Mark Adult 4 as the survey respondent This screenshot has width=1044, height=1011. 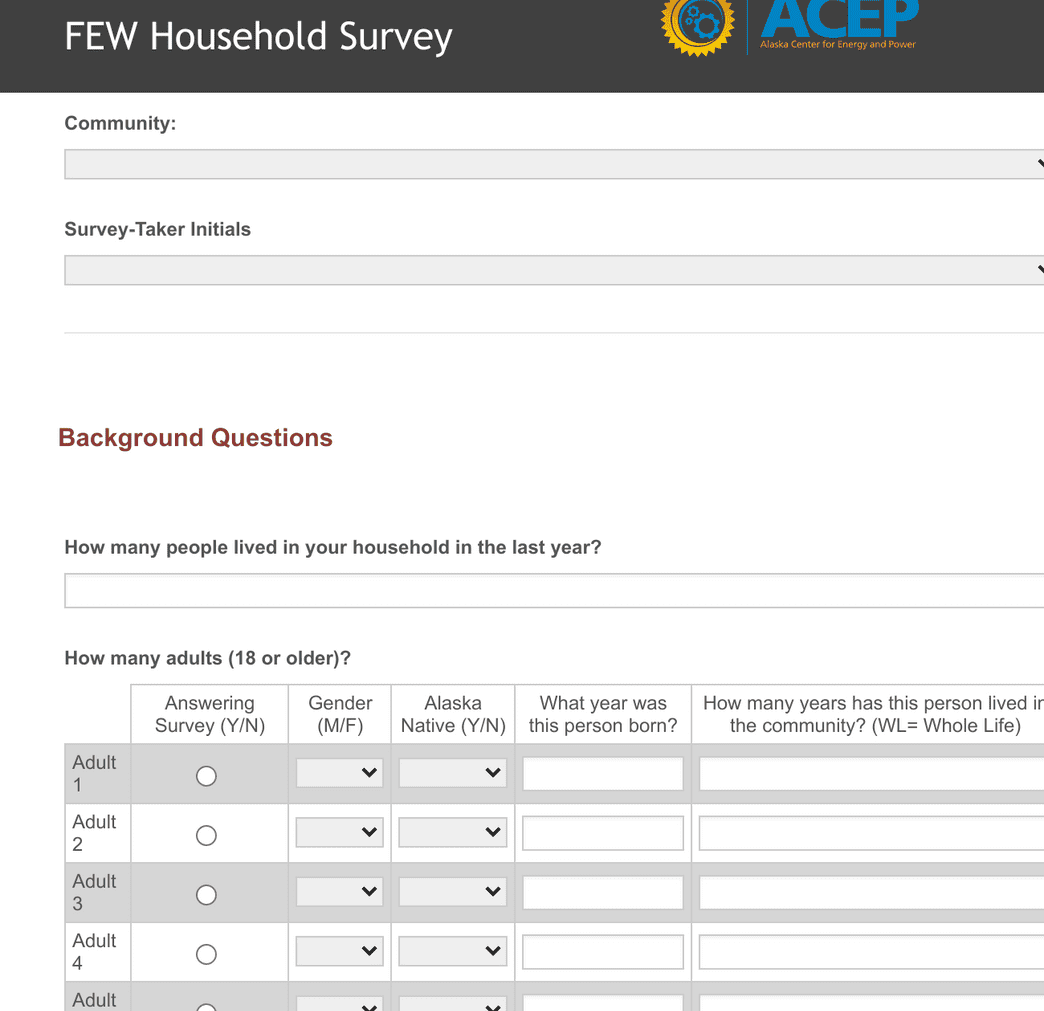[207, 952]
